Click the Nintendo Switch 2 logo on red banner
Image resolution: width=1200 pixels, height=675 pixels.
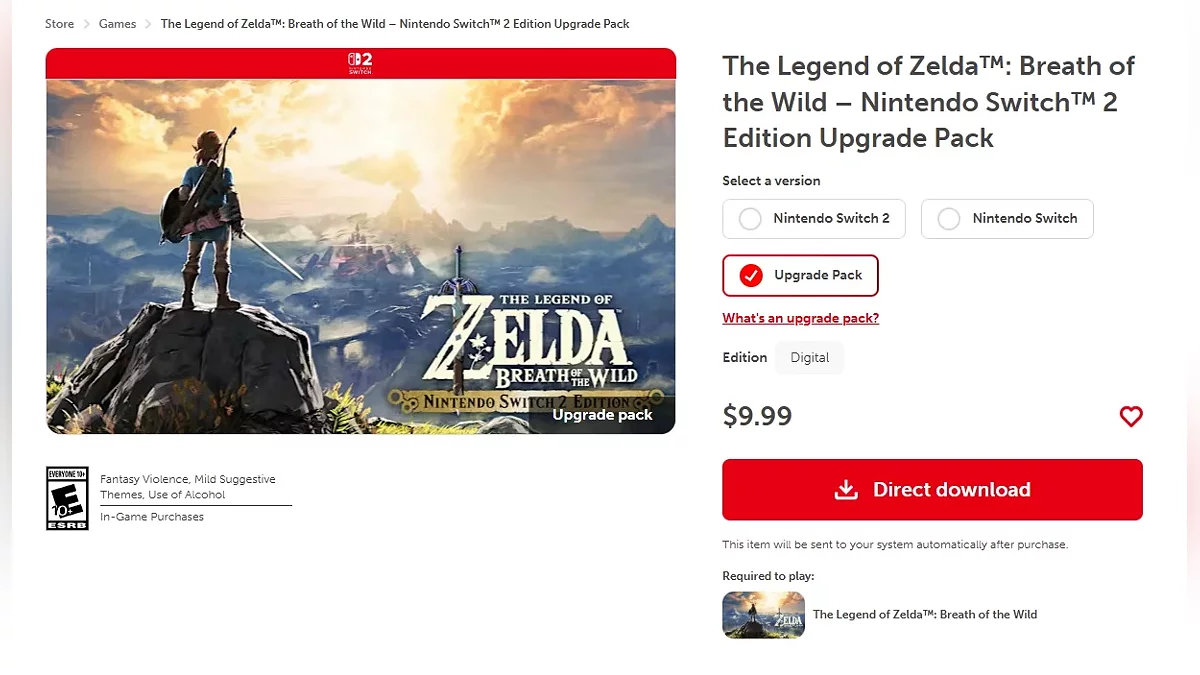click(360, 63)
